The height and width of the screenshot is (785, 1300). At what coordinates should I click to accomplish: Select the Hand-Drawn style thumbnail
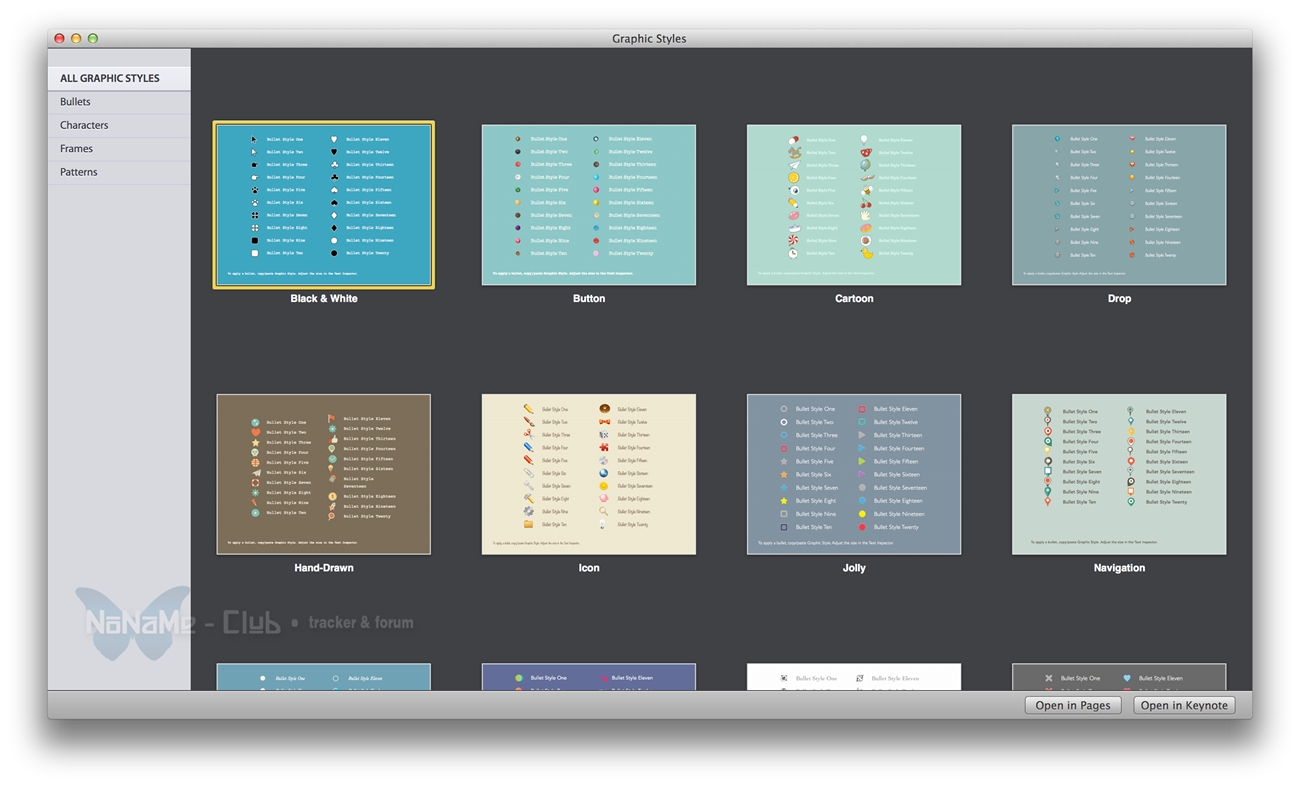click(x=323, y=474)
